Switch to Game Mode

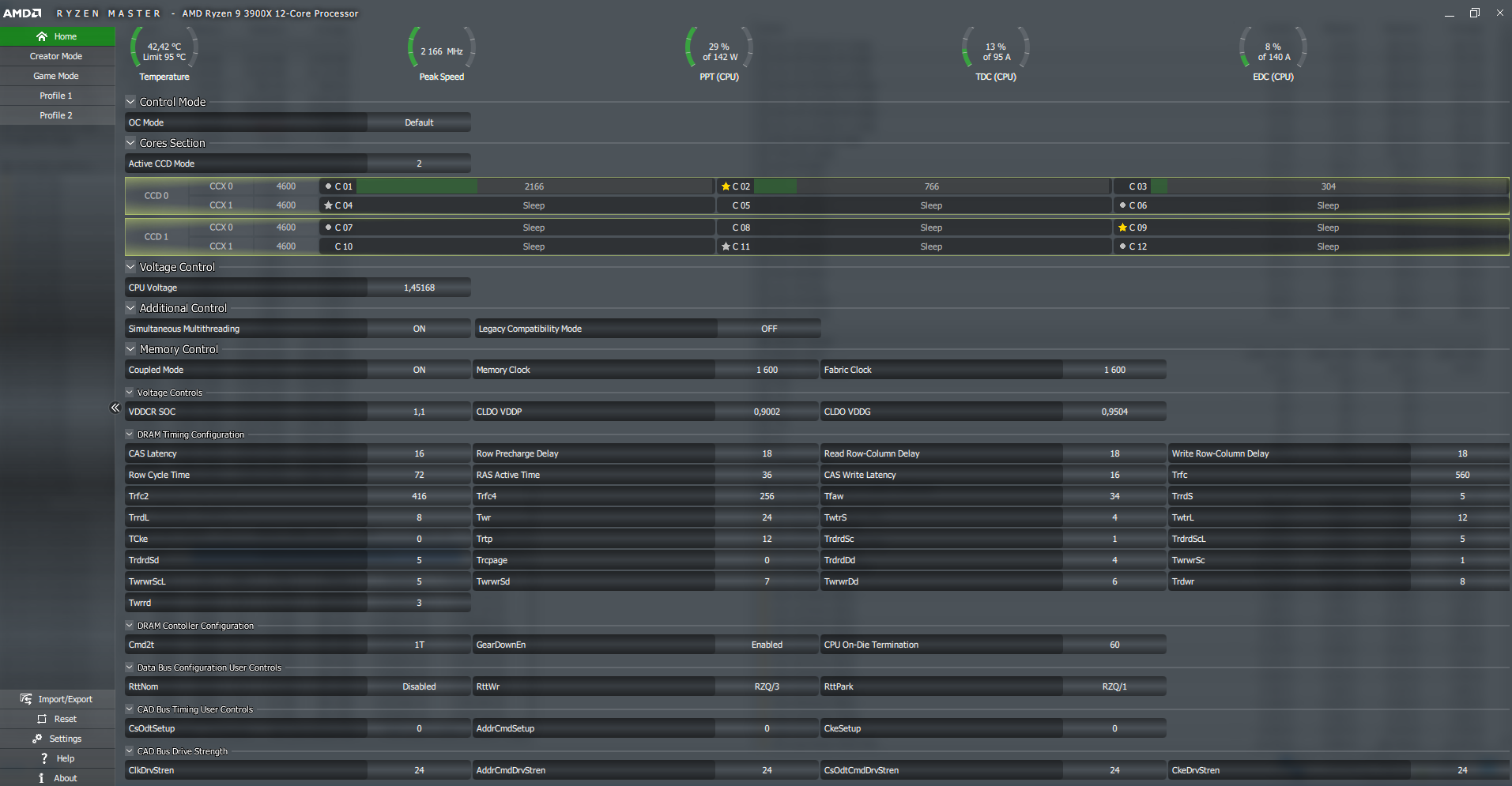click(x=57, y=76)
